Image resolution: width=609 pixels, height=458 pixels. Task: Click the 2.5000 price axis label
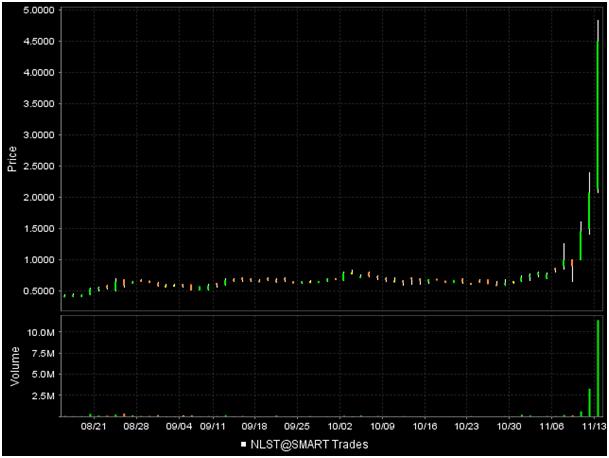click(39, 166)
